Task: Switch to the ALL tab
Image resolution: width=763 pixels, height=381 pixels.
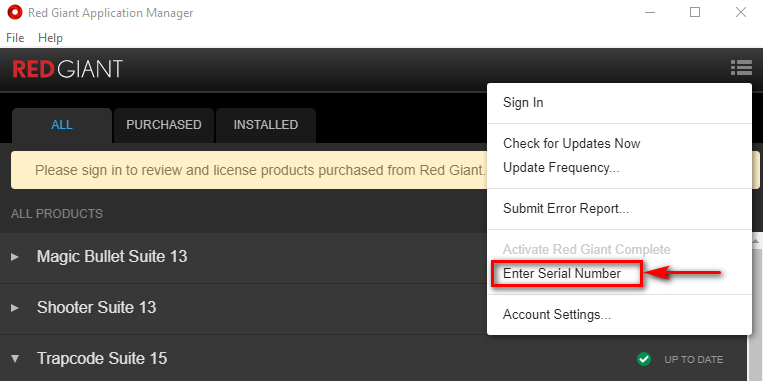Action: [62, 125]
